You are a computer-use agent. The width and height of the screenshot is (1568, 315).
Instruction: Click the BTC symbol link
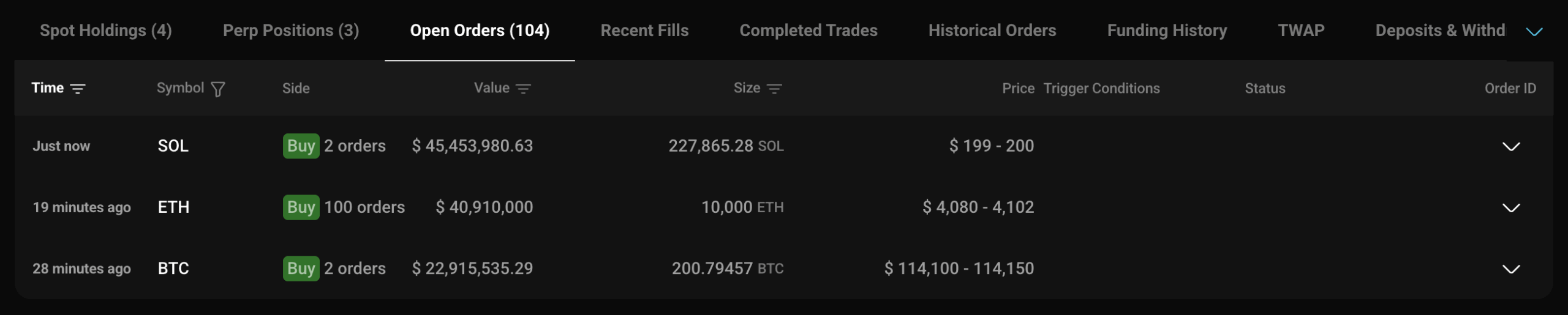coord(173,269)
